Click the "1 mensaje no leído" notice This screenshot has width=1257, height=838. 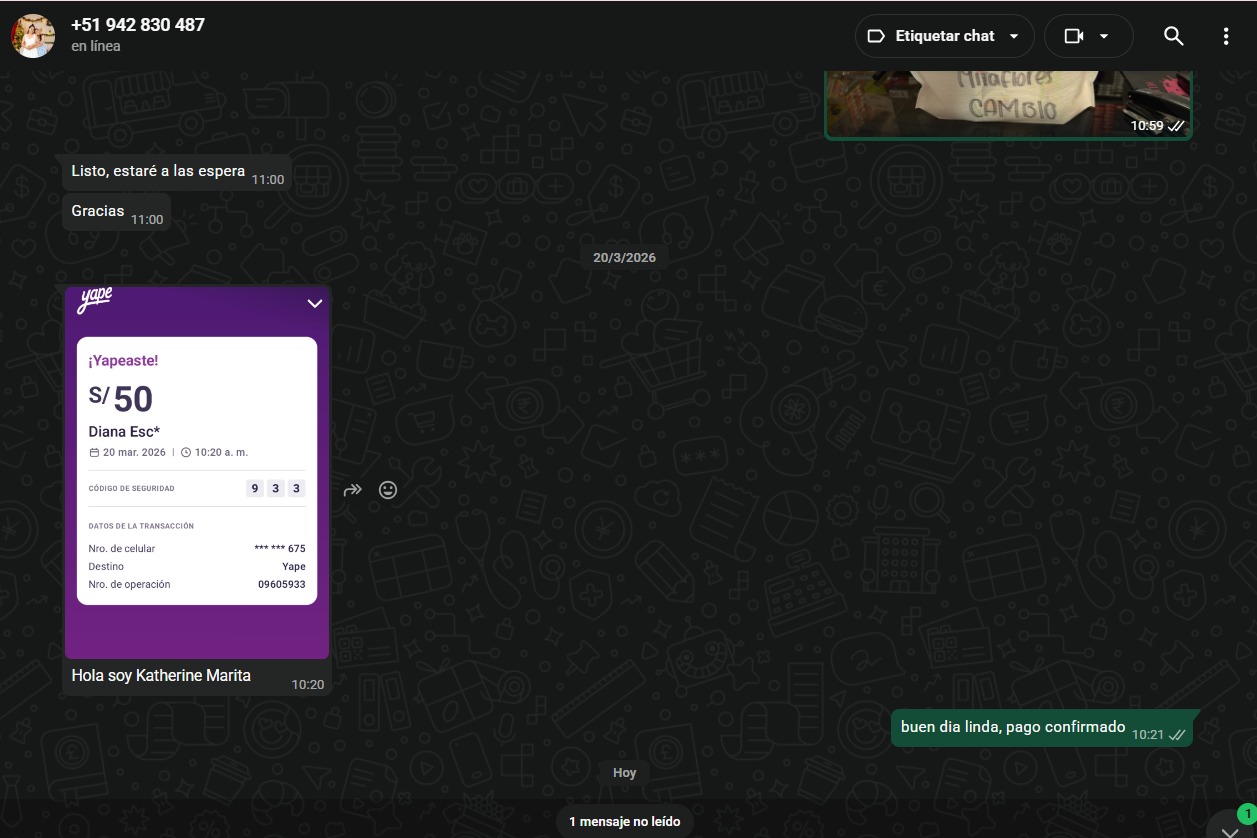(x=624, y=821)
